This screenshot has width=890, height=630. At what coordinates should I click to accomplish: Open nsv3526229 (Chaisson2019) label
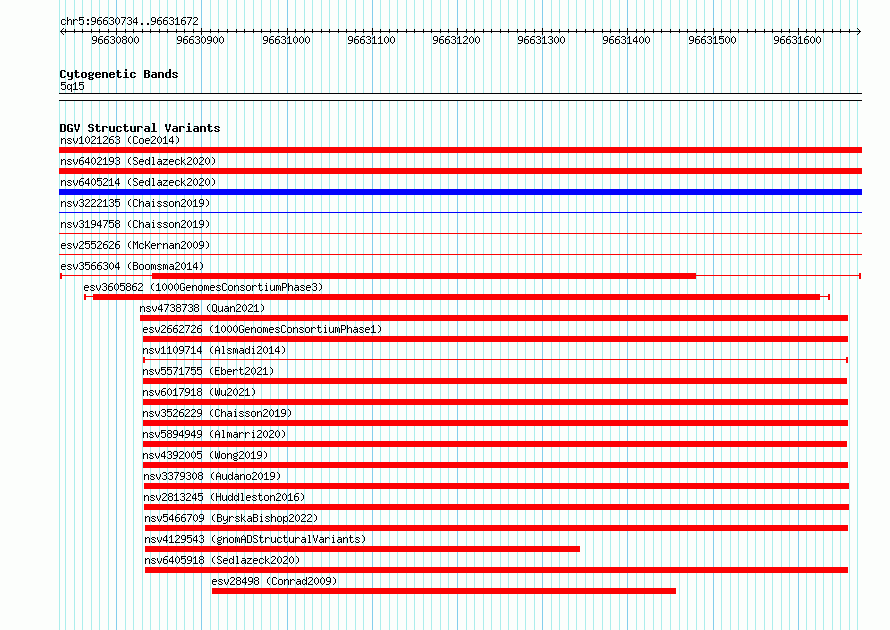coord(217,413)
